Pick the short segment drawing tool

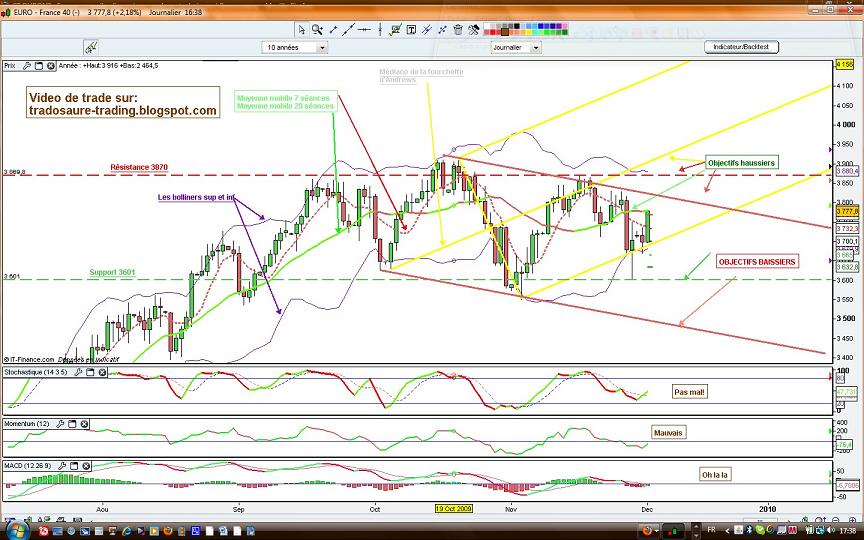point(333,30)
